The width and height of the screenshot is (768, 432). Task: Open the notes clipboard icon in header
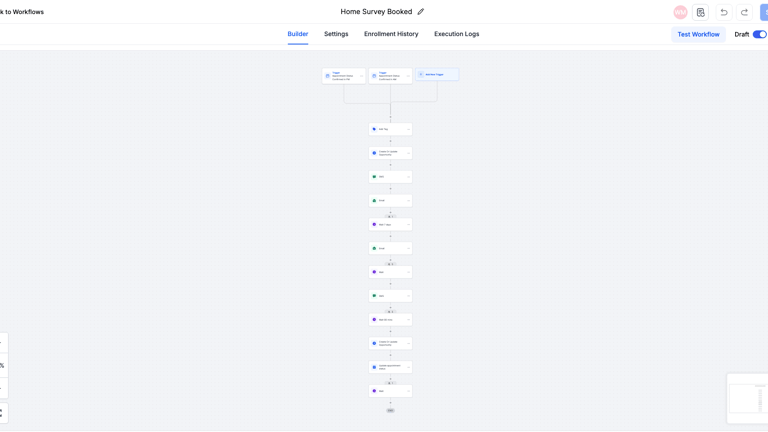coord(701,12)
